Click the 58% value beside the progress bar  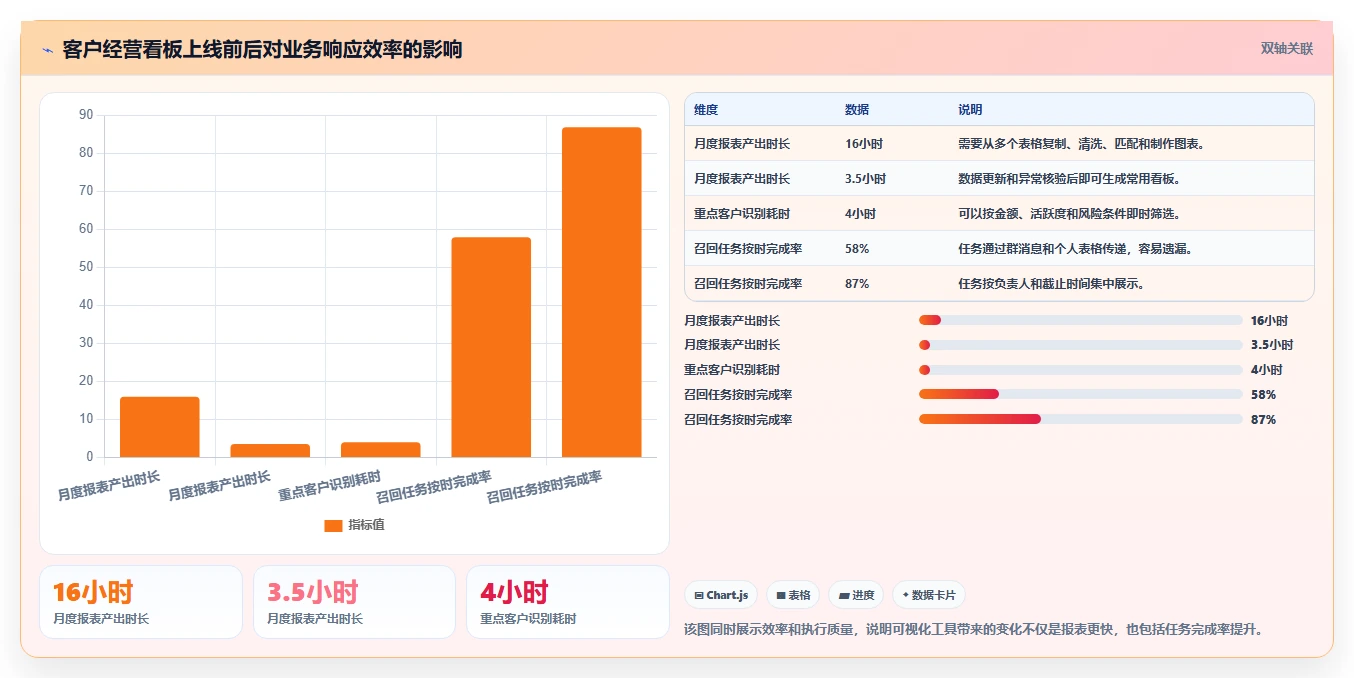click(x=1263, y=395)
